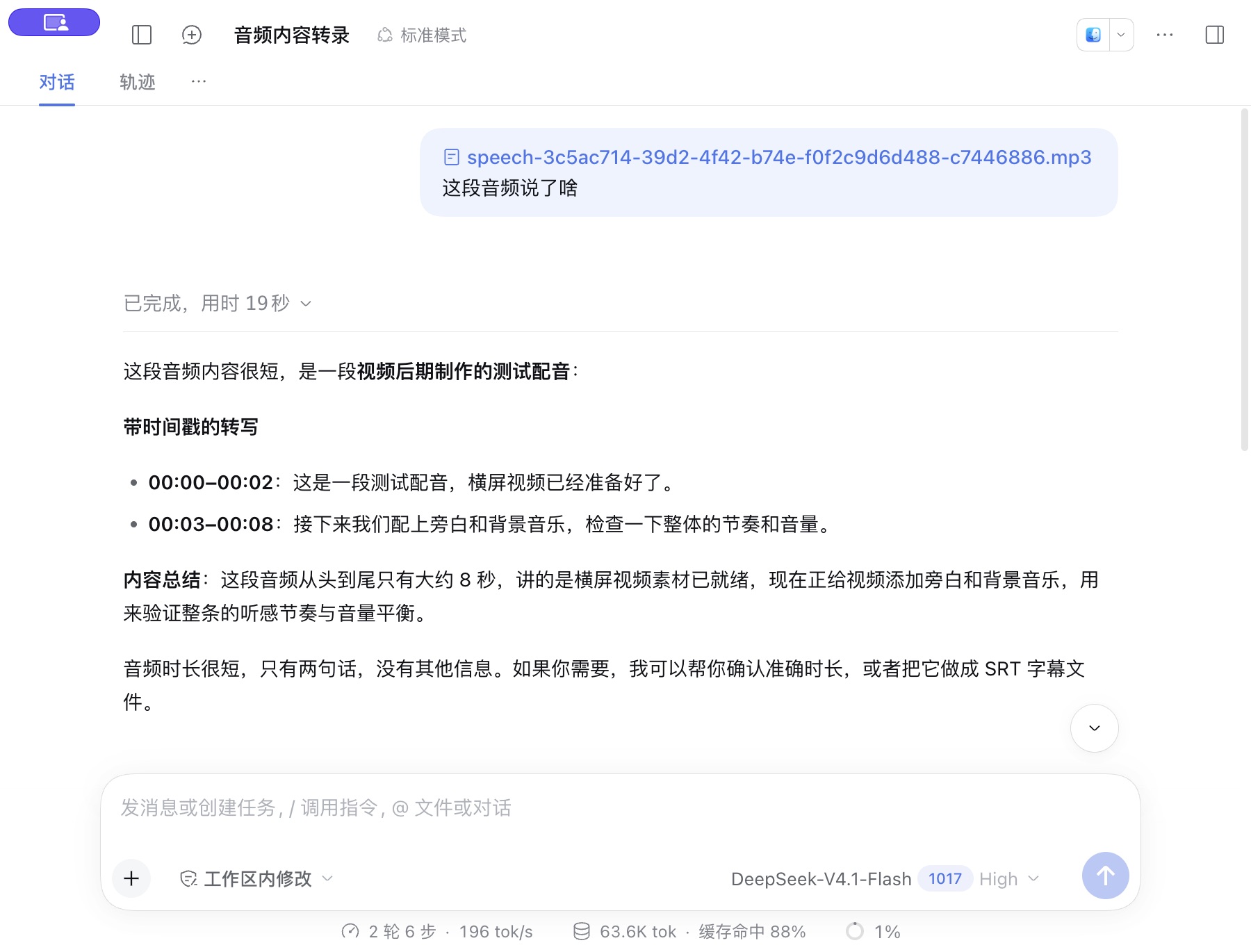Select the 对话 tab
The image size is (1251, 952).
pos(57,82)
